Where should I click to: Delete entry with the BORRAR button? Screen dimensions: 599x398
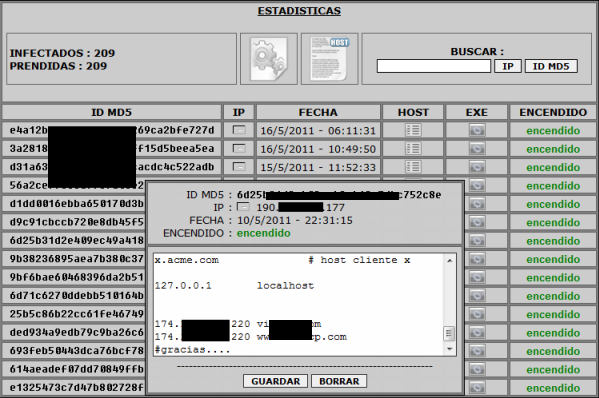pos(339,381)
